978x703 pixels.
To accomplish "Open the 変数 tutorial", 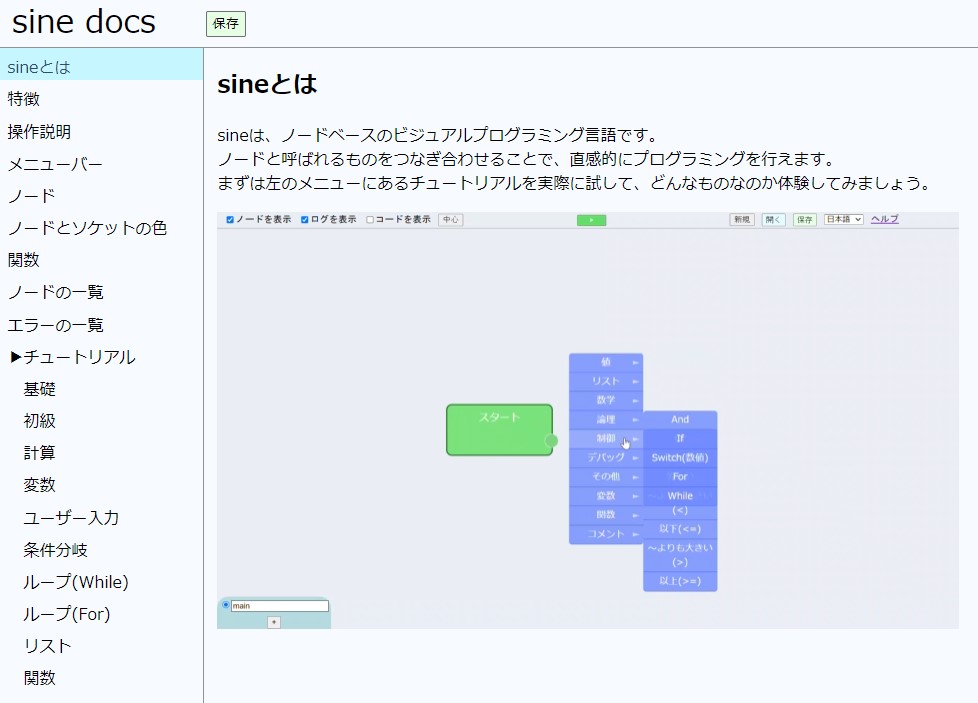I will (40, 485).
